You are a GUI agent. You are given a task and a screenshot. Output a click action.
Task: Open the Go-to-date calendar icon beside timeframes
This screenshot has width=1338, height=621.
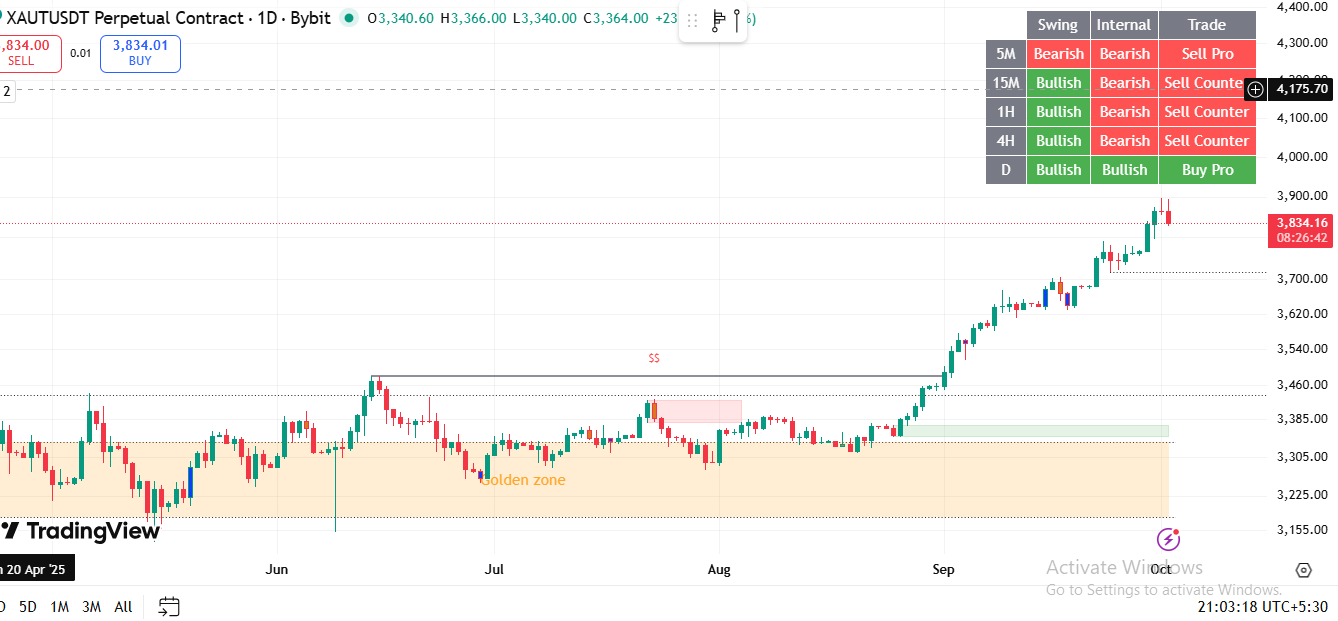coord(168,606)
